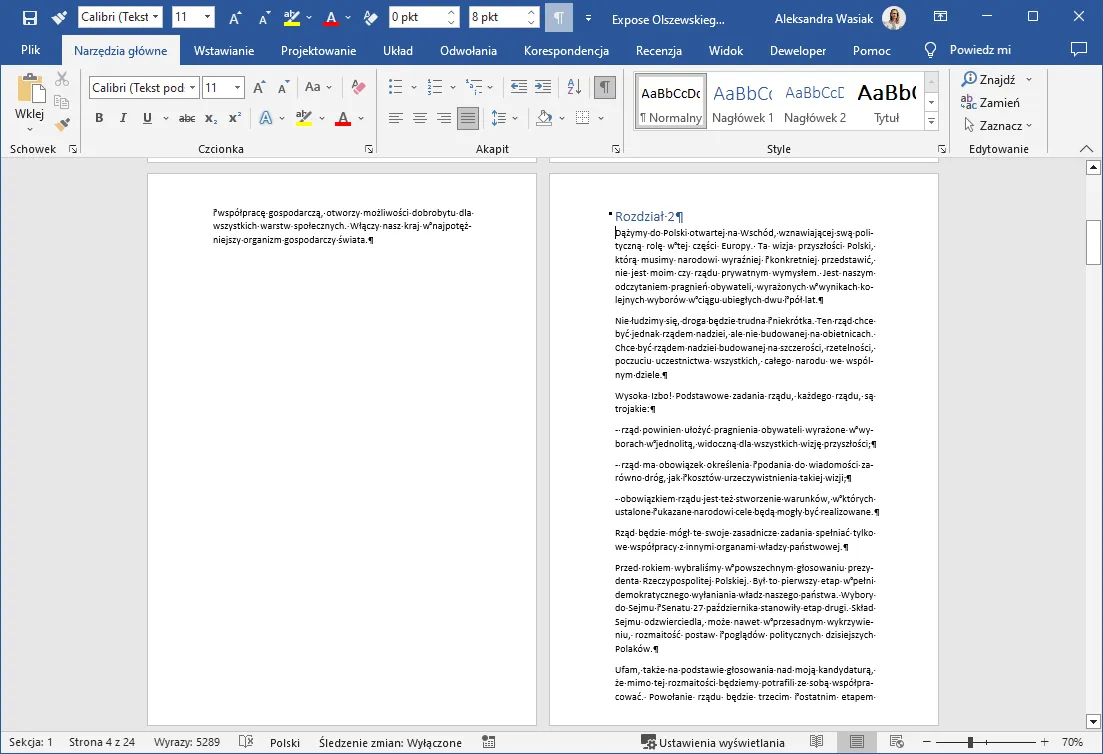Switch to the Układ tab

(397, 51)
